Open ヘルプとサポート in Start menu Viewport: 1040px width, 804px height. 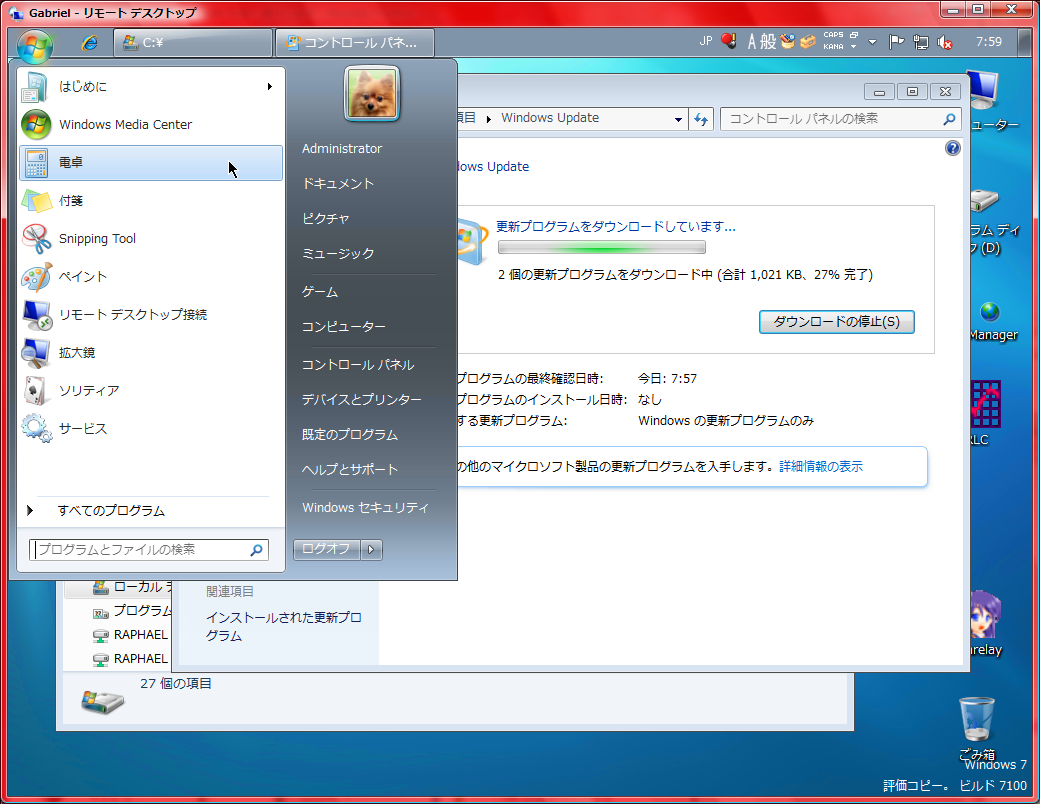coord(350,470)
